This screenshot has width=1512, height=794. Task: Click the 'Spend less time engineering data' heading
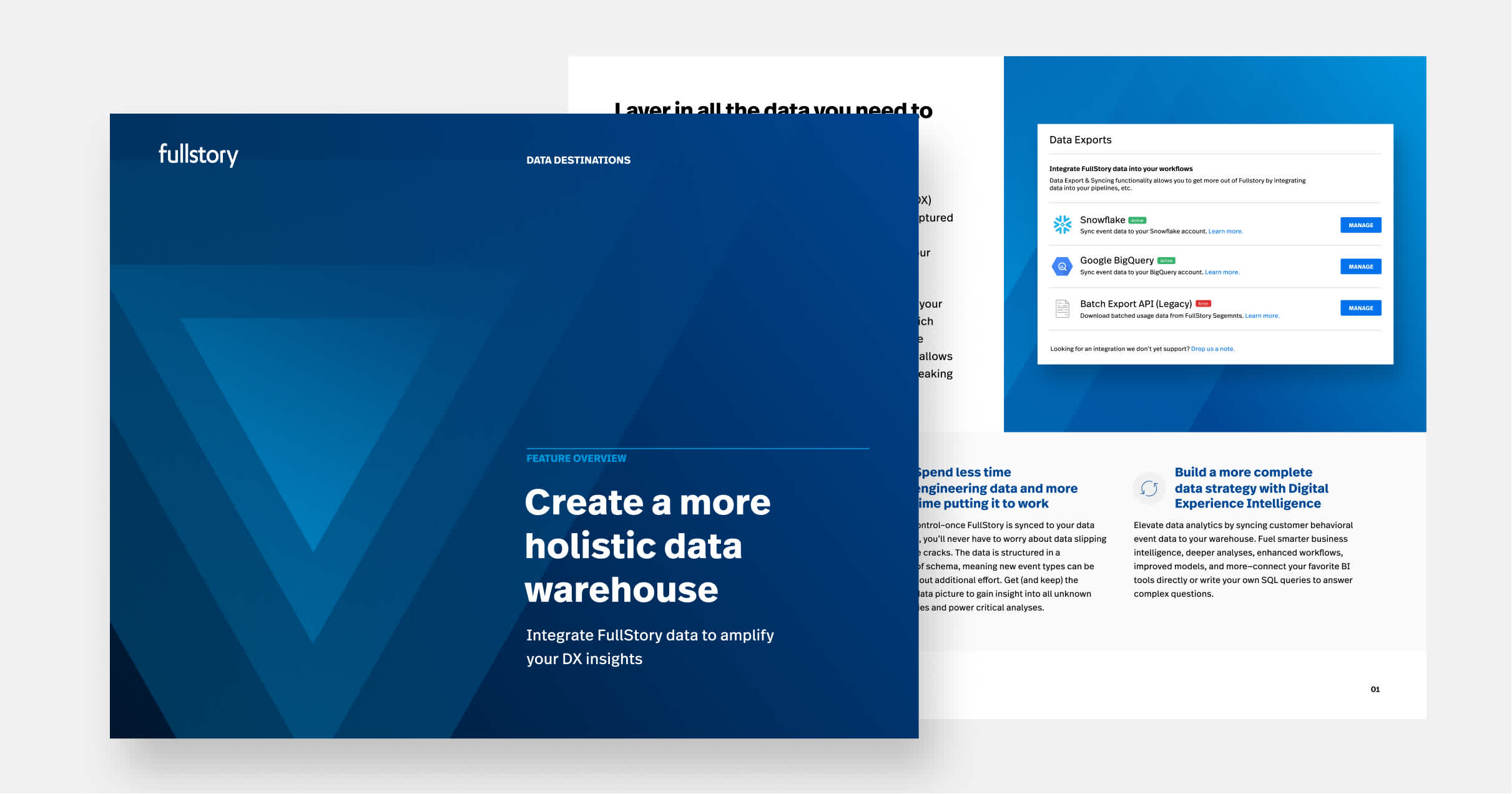click(x=998, y=488)
